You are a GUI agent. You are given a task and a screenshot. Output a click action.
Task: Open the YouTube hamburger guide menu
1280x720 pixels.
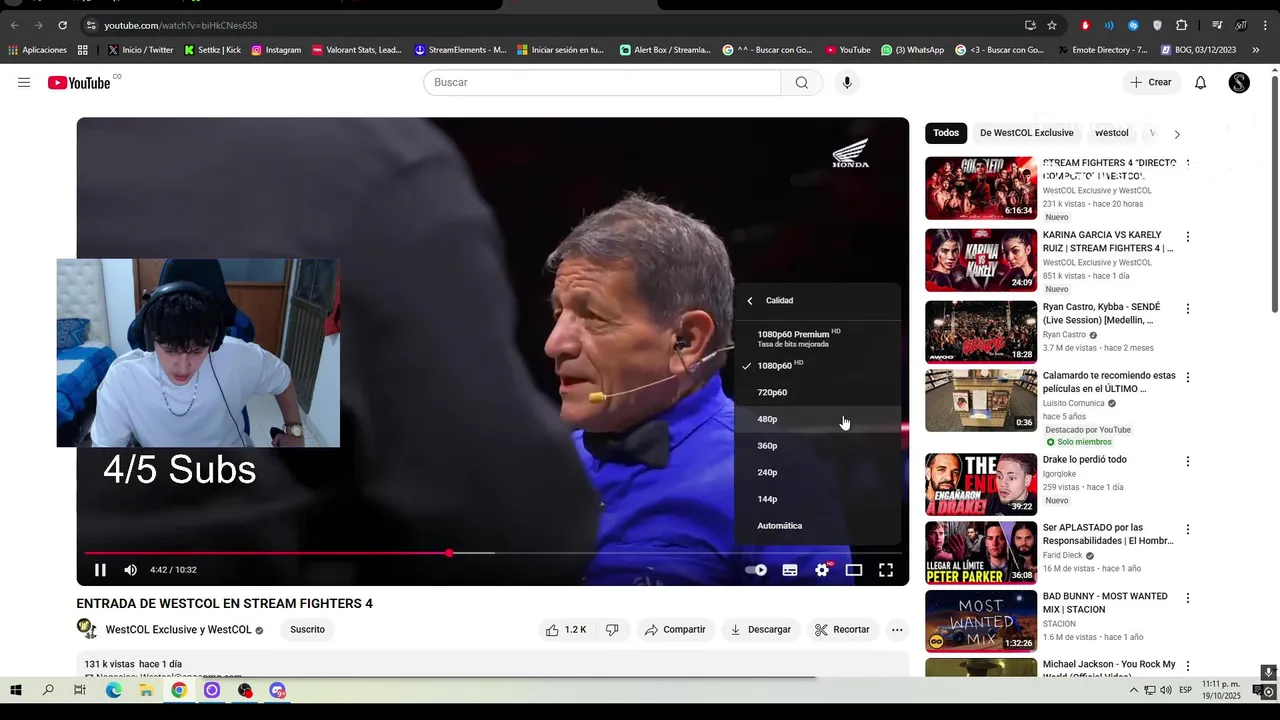coord(24,82)
